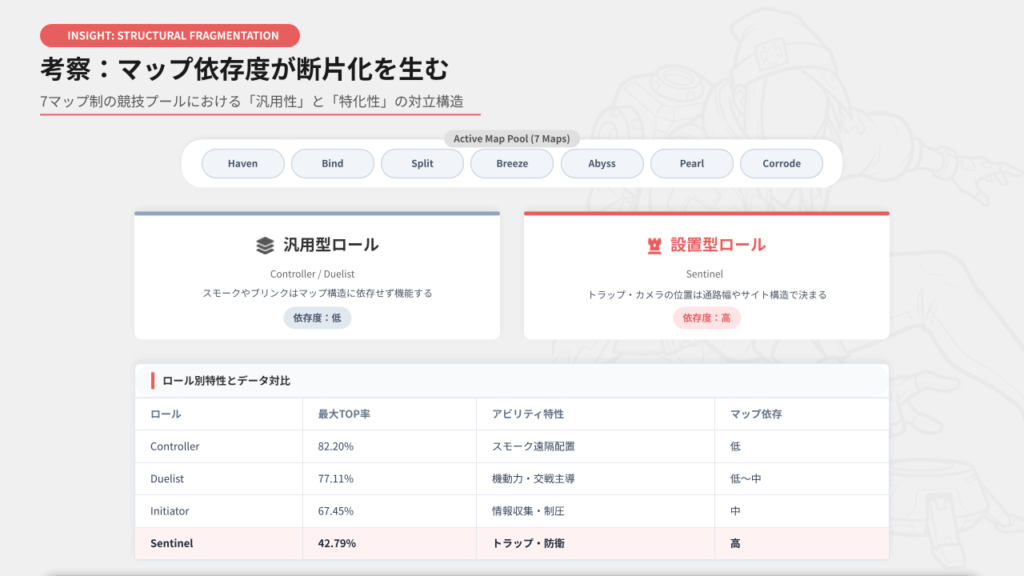Select the Abyss map pill
Image resolution: width=1024 pixels, height=576 pixels.
point(602,163)
